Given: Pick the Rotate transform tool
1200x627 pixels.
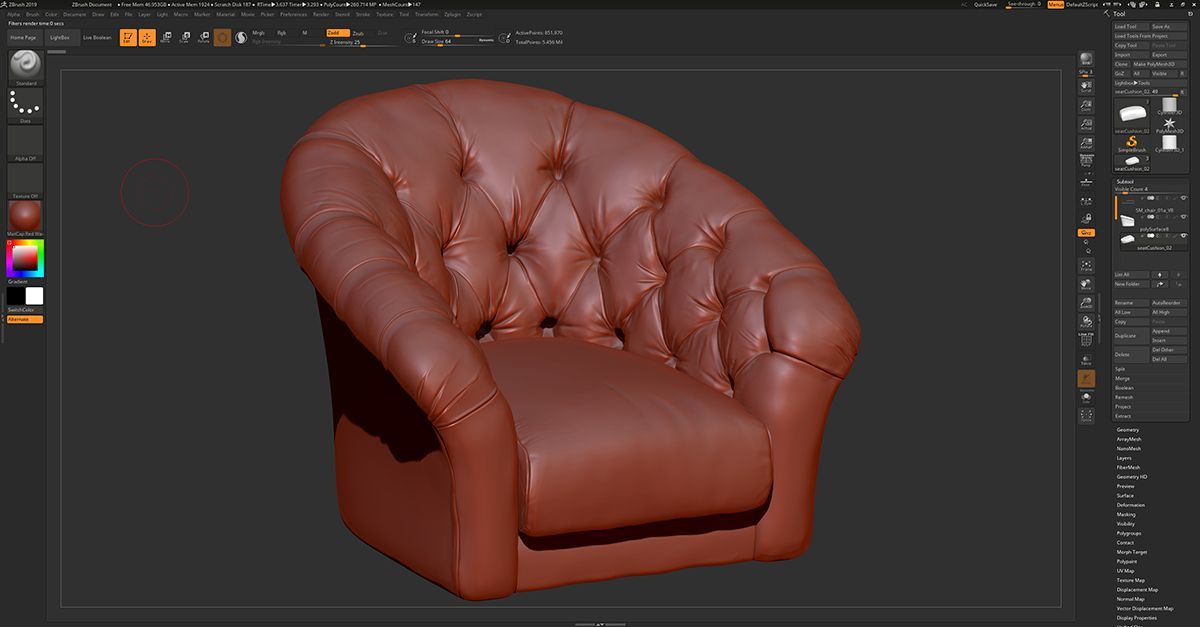Looking at the screenshot, I should click(203, 37).
